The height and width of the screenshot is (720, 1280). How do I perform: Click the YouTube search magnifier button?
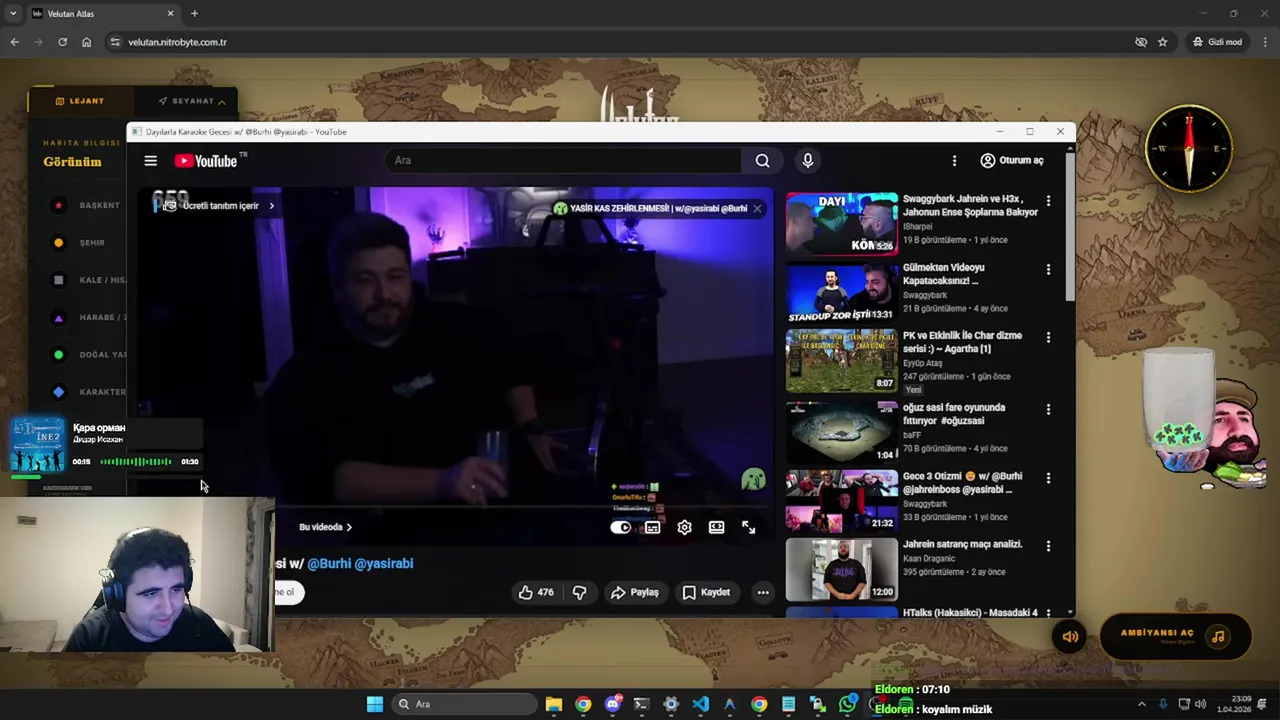(762, 160)
